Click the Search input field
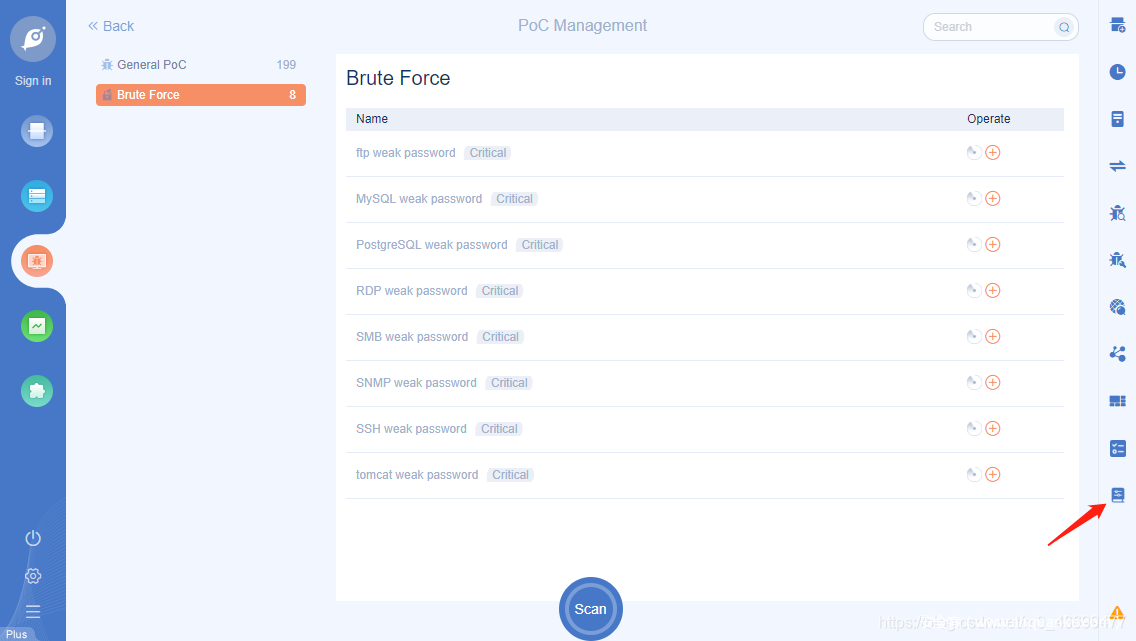This screenshot has height=641, width=1136. point(990,27)
